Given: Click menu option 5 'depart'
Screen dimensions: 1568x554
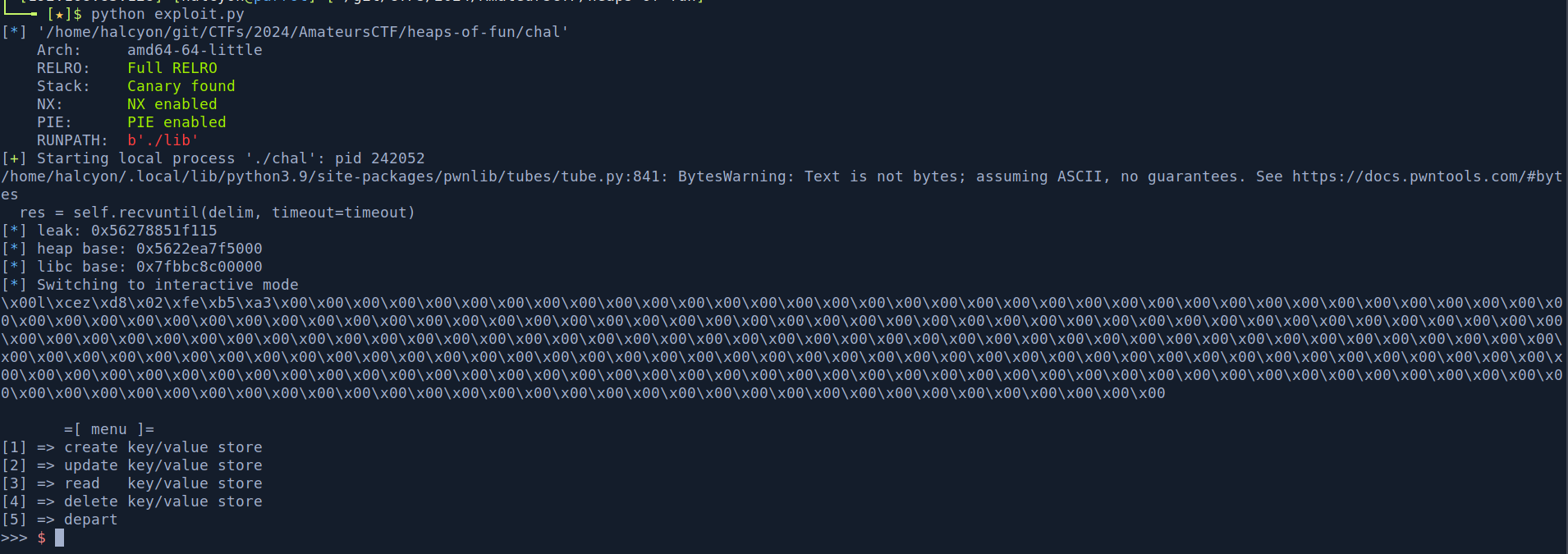Looking at the screenshot, I should pos(90,520).
